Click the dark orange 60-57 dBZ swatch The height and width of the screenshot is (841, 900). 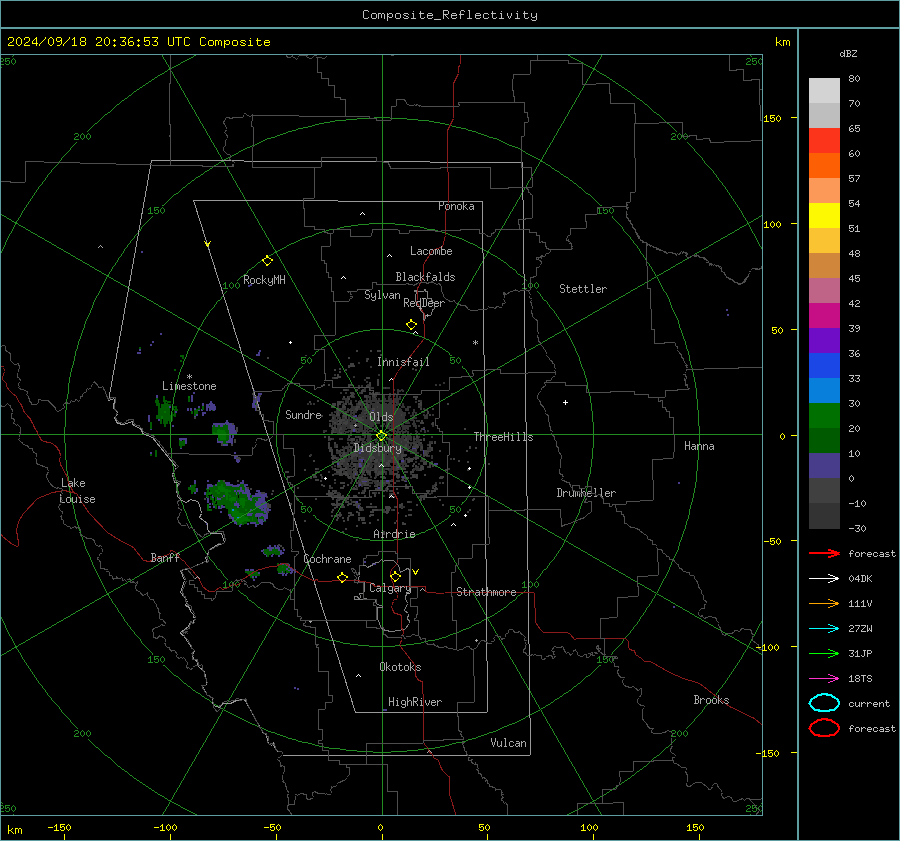(x=824, y=166)
